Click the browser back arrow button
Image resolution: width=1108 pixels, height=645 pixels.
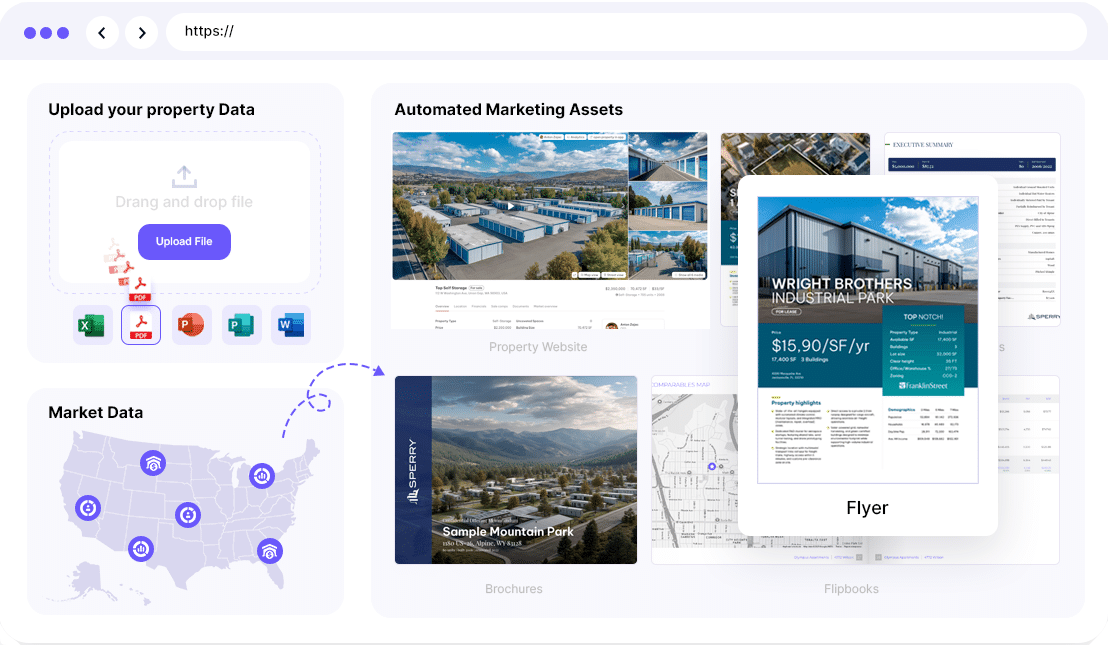[x=102, y=33]
